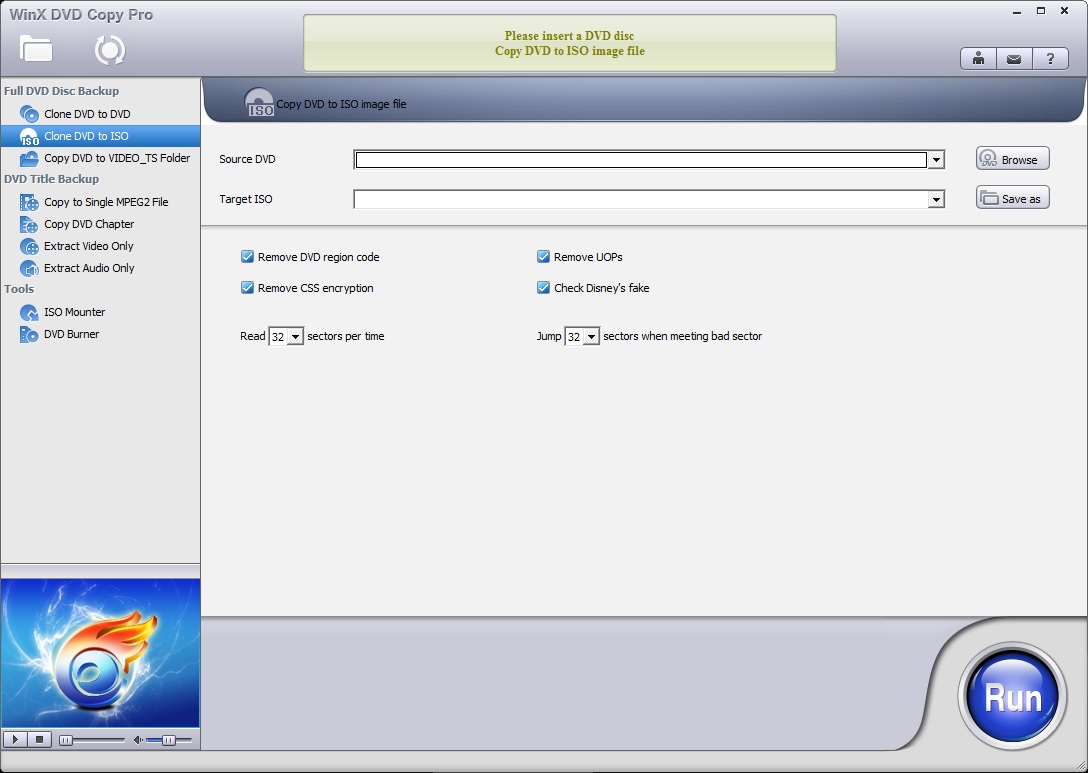1088x773 pixels.
Task: Click the Copy DVD Chapter icon
Action: [29, 225]
